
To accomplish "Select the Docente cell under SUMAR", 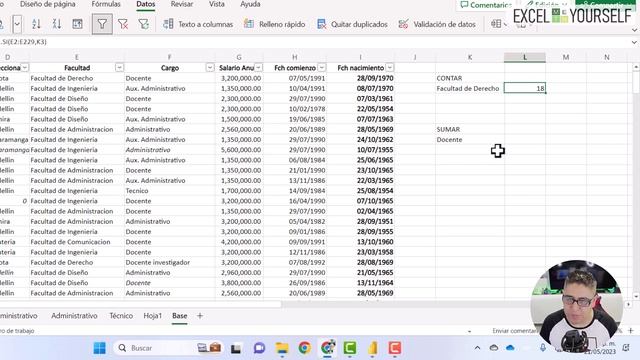I will [x=470, y=139].
